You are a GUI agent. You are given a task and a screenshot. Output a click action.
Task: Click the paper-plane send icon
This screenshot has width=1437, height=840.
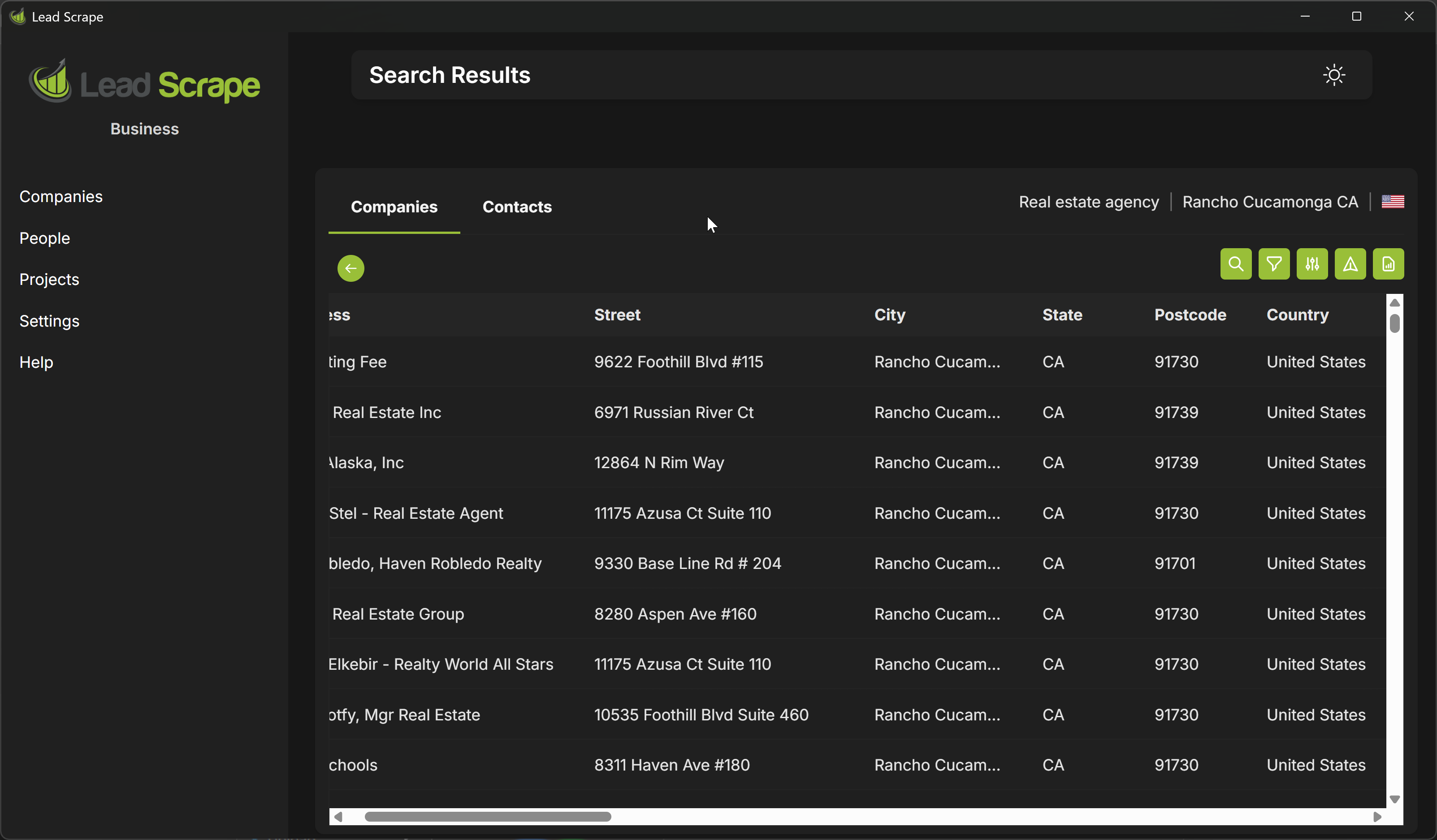coord(1350,264)
